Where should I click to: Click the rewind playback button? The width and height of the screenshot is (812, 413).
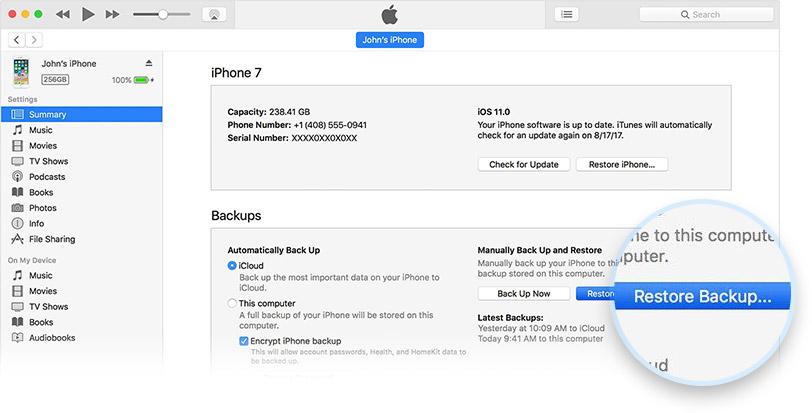click(63, 14)
